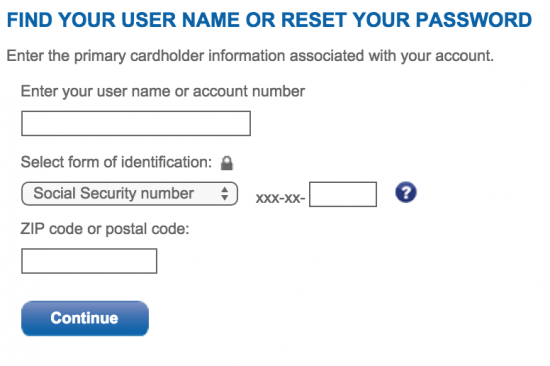The width and height of the screenshot is (550, 366).
Task: Select the ZIP code or postal code field
Action: coord(89,261)
